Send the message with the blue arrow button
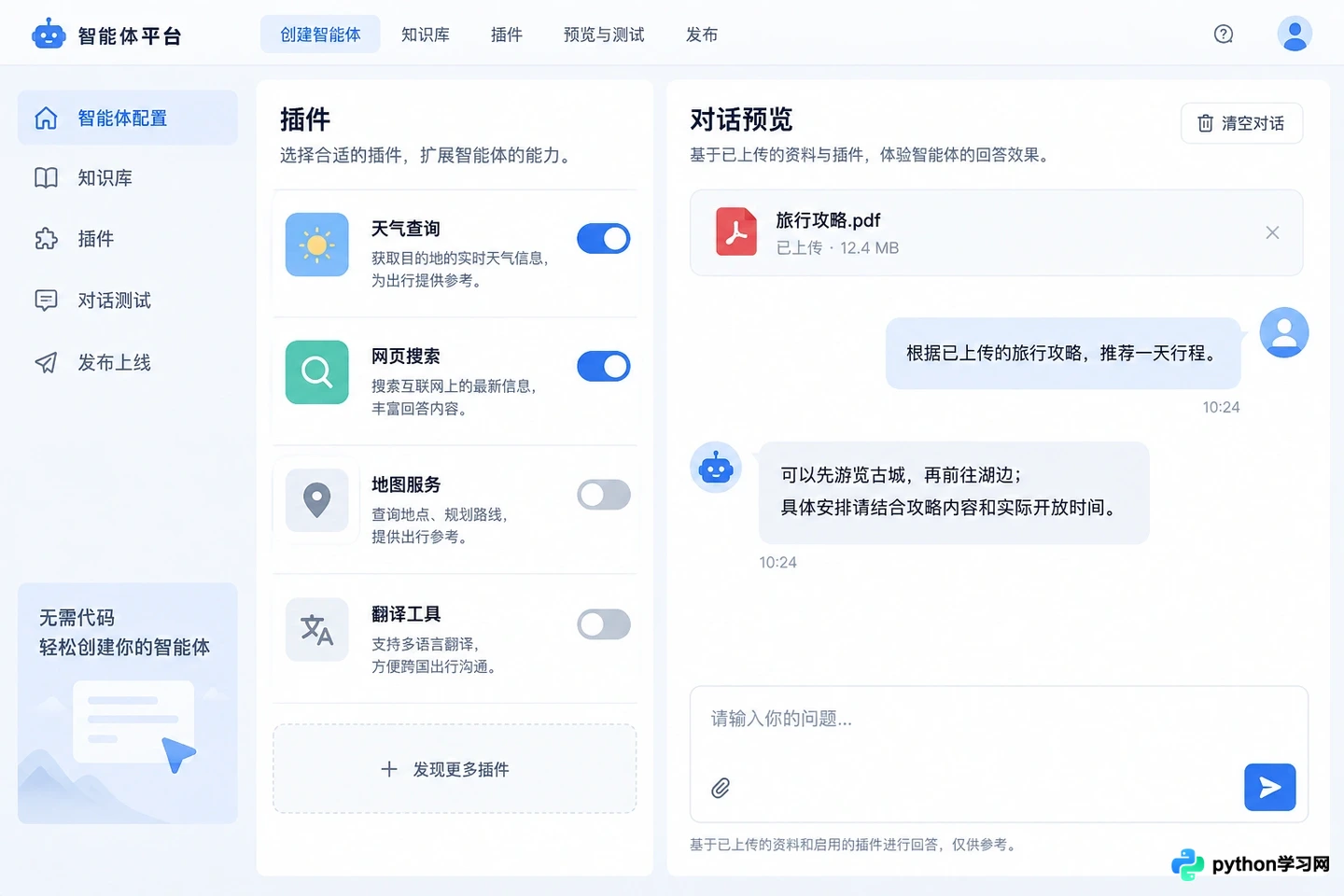 click(x=1269, y=787)
